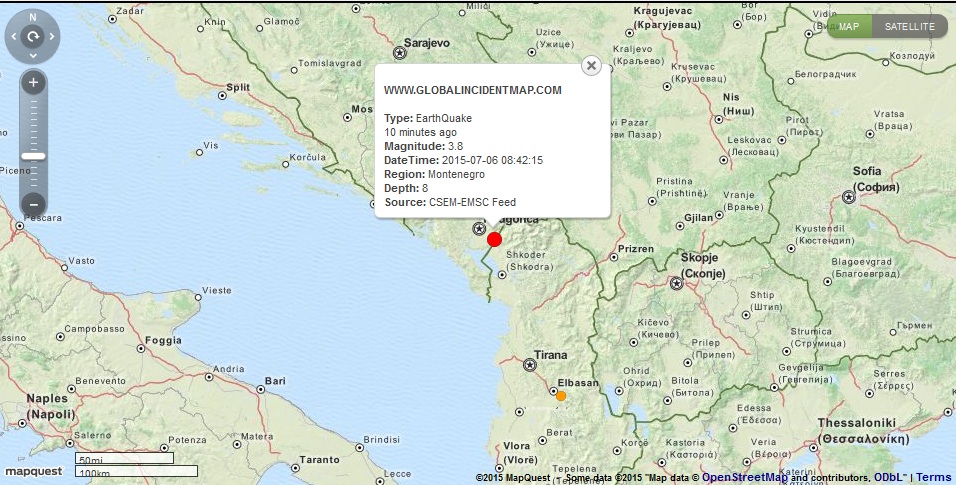Pan the map south with down arrow

tap(33, 57)
